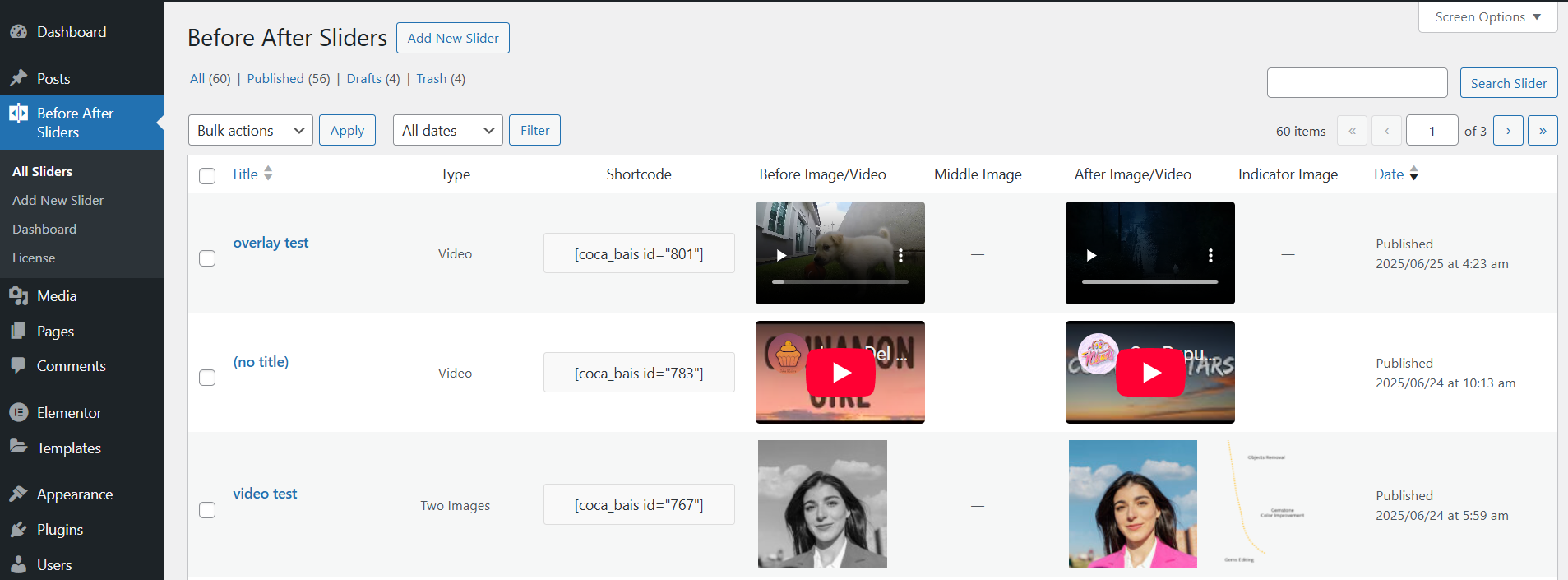Select the shortcode field with id 783
The width and height of the screenshot is (1568, 580).
tap(639, 373)
